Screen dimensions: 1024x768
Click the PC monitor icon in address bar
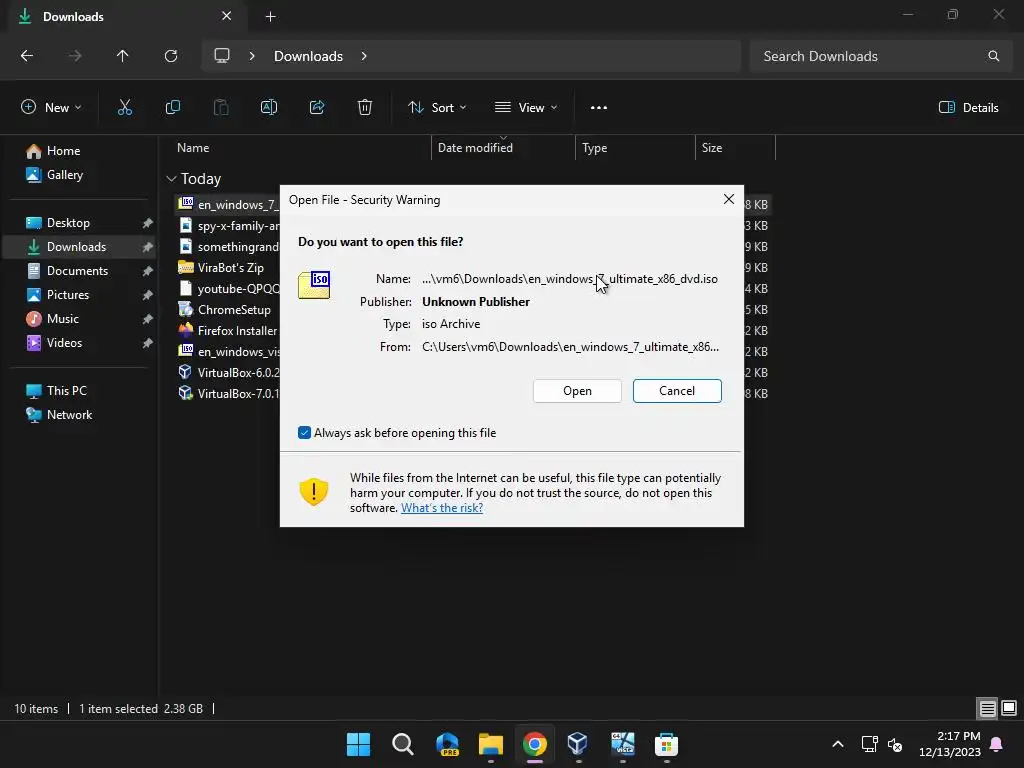(x=222, y=56)
